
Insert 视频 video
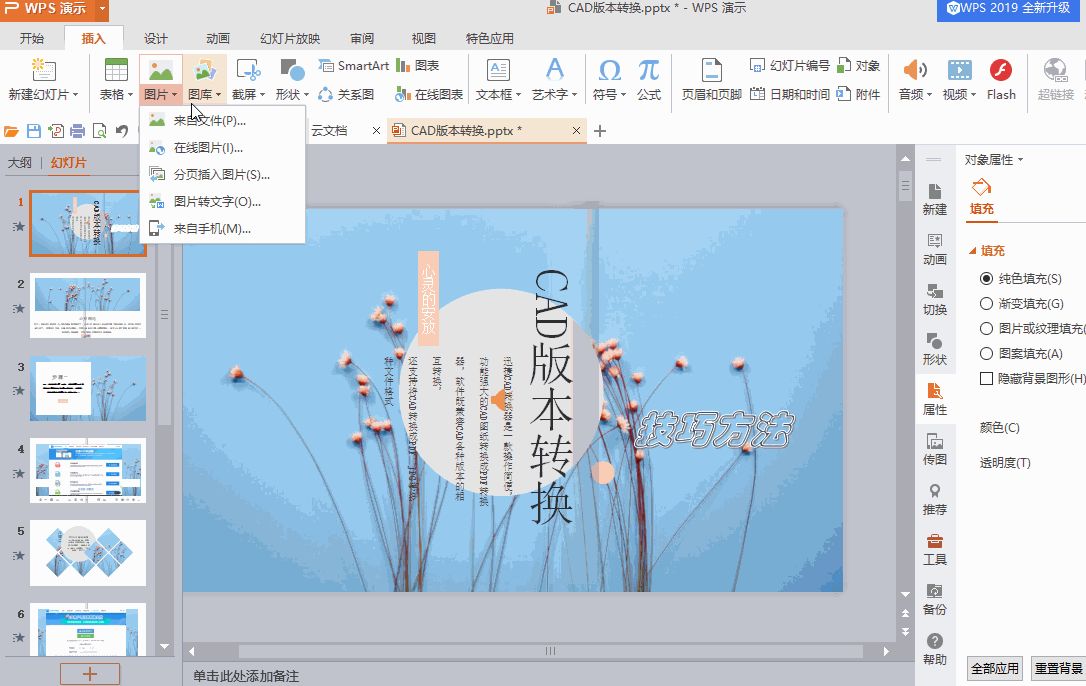(959, 80)
